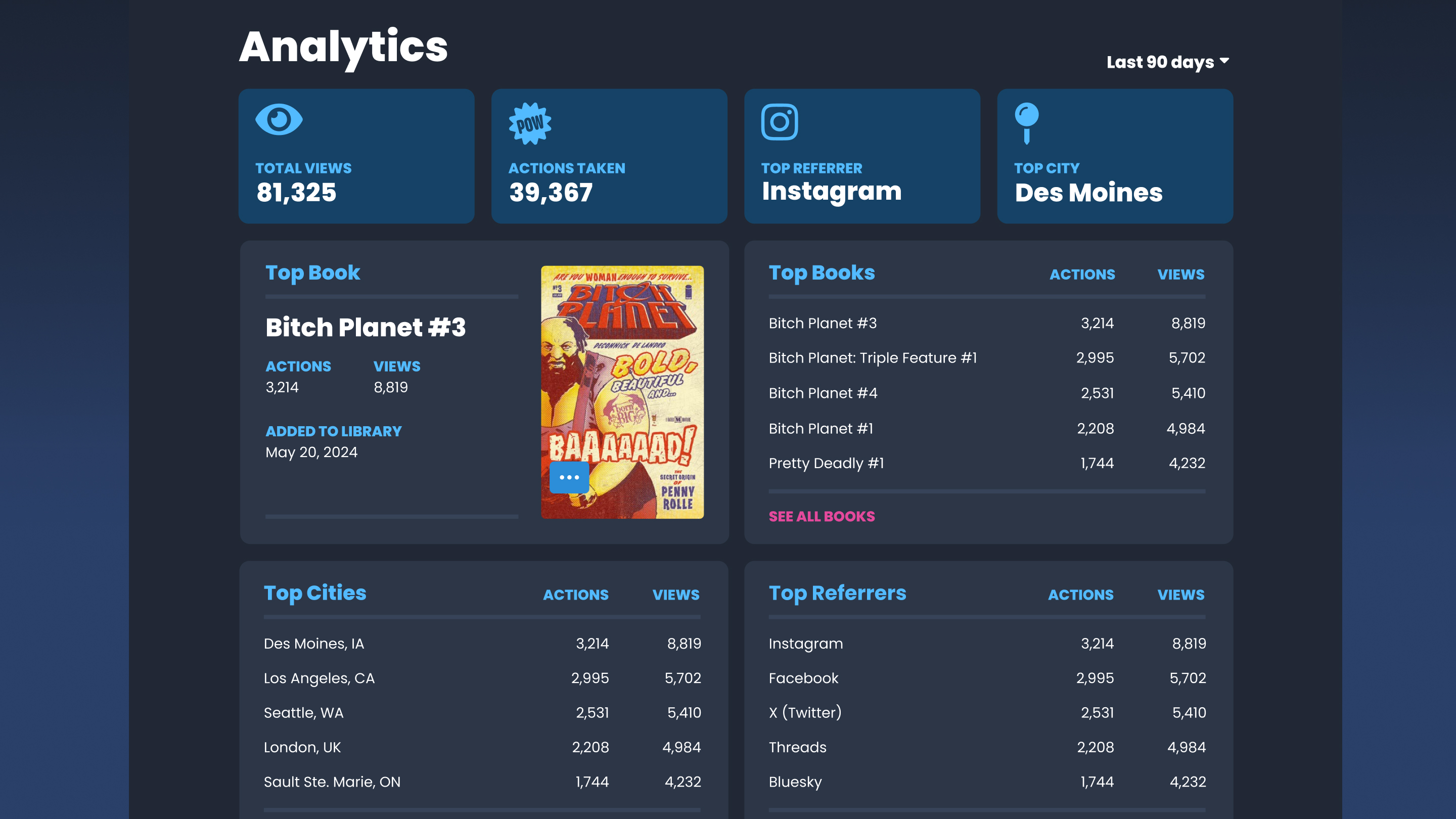Select Facebook in Top Referrers
This screenshot has width=1456, height=819.
[x=987, y=678]
